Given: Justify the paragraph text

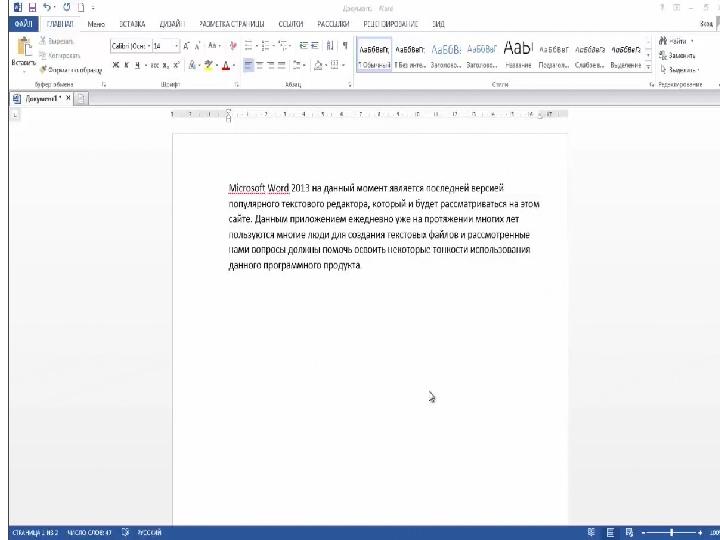Looking at the screenshot, I should [281, 66].
